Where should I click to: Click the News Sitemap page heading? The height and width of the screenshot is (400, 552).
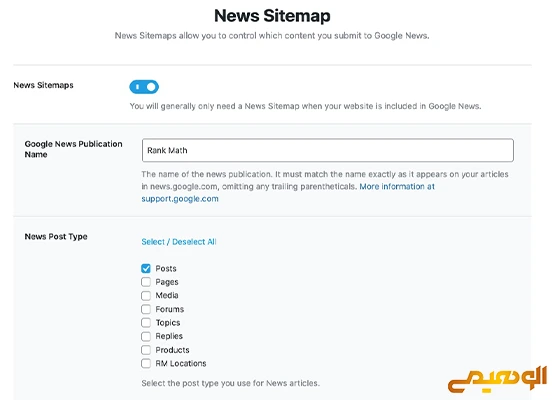tap(272, 16)
